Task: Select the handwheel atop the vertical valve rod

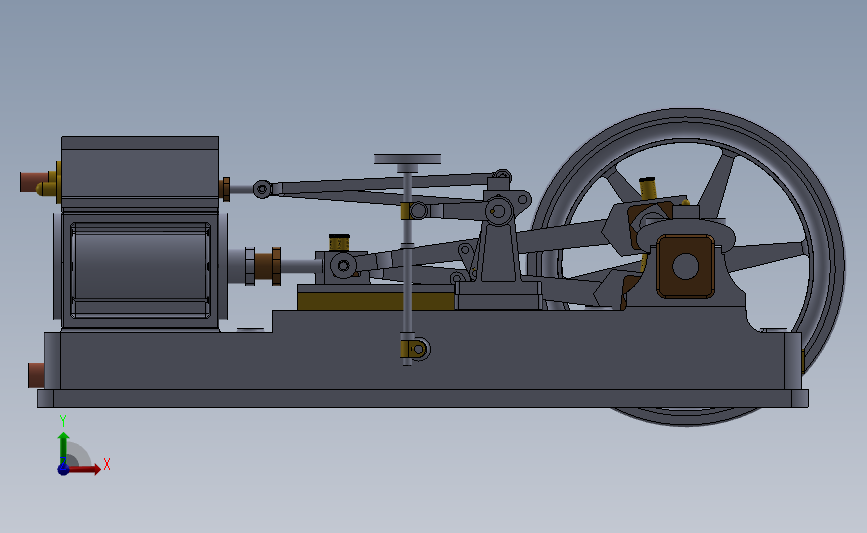Action: (408, 159)
